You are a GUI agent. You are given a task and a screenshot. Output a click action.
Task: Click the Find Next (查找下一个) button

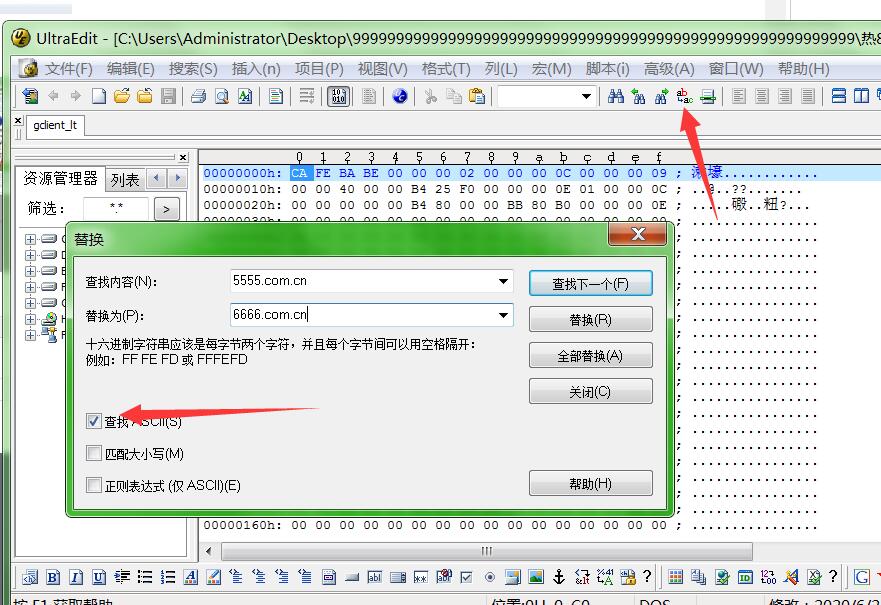(x=590, y=284)
